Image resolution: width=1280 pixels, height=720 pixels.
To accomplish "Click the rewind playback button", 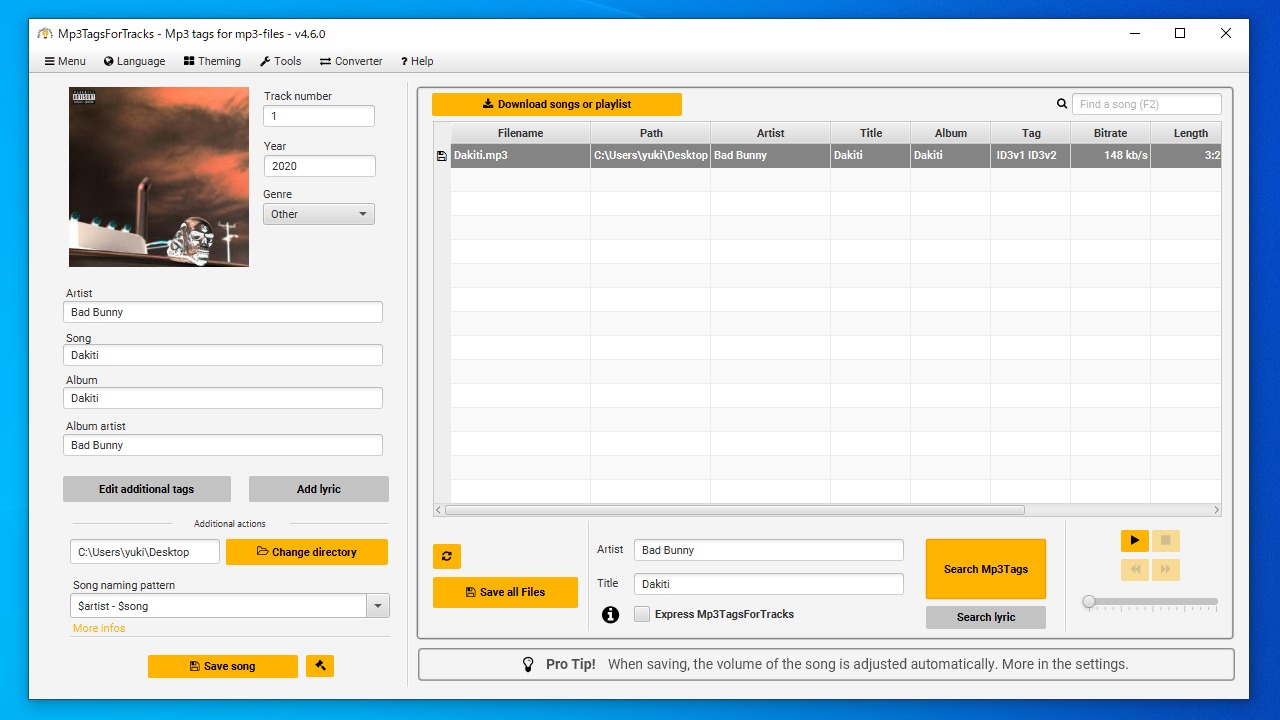I will pos(1134,570).
